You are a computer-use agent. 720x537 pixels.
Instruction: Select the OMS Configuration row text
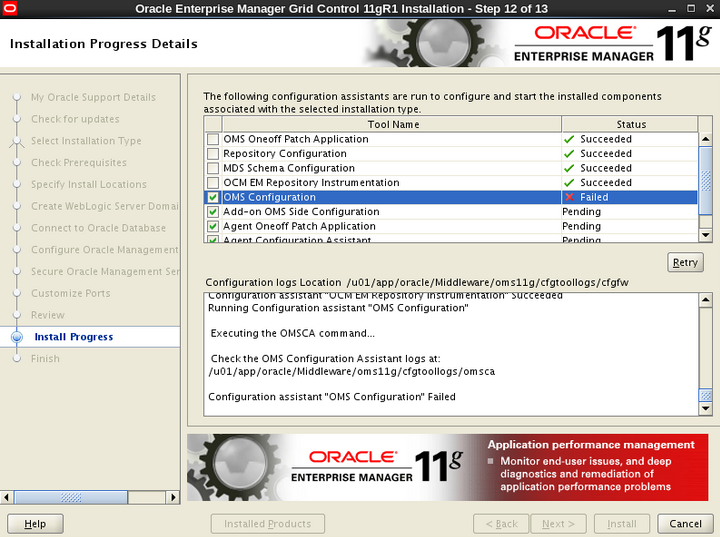click(270, 197)
